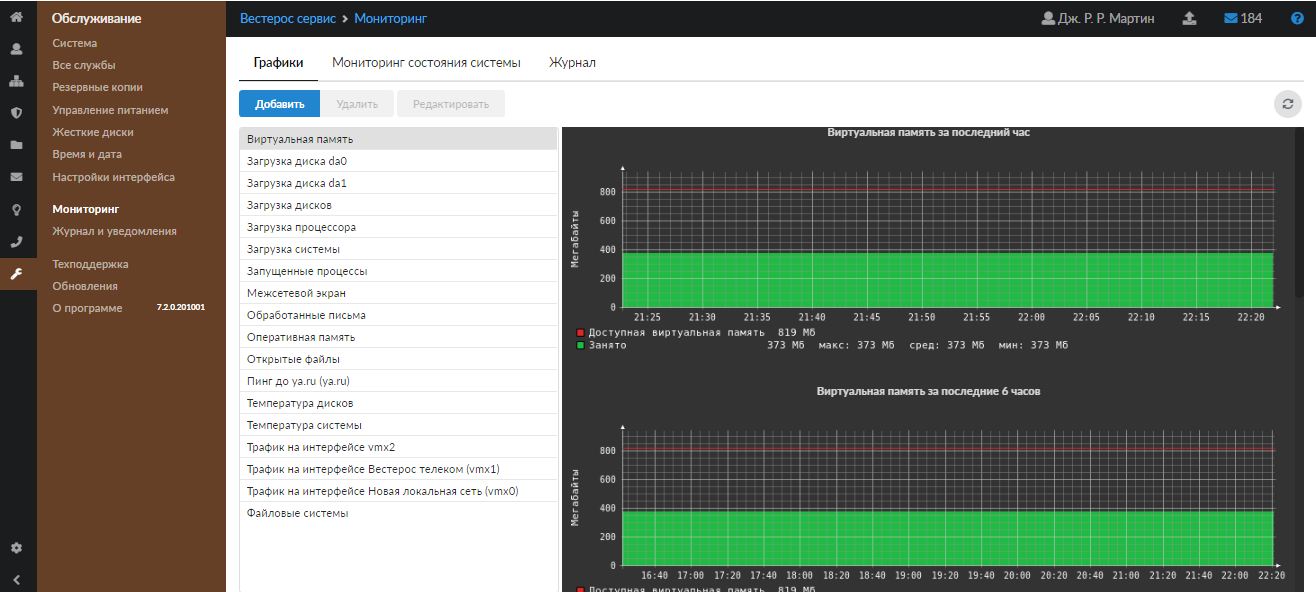1316x592 pixels.
Task: Open the gear settings icon at sidebar bottom
Action: click(16, 548)
